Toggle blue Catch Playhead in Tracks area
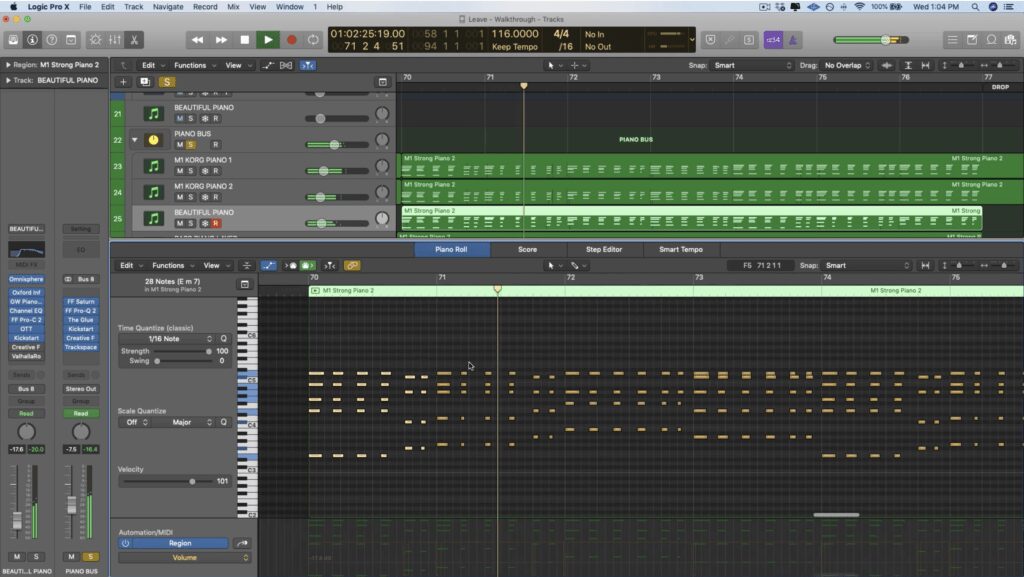The image size is (1024, 577). pyautogui.click(x=307, y=65)
